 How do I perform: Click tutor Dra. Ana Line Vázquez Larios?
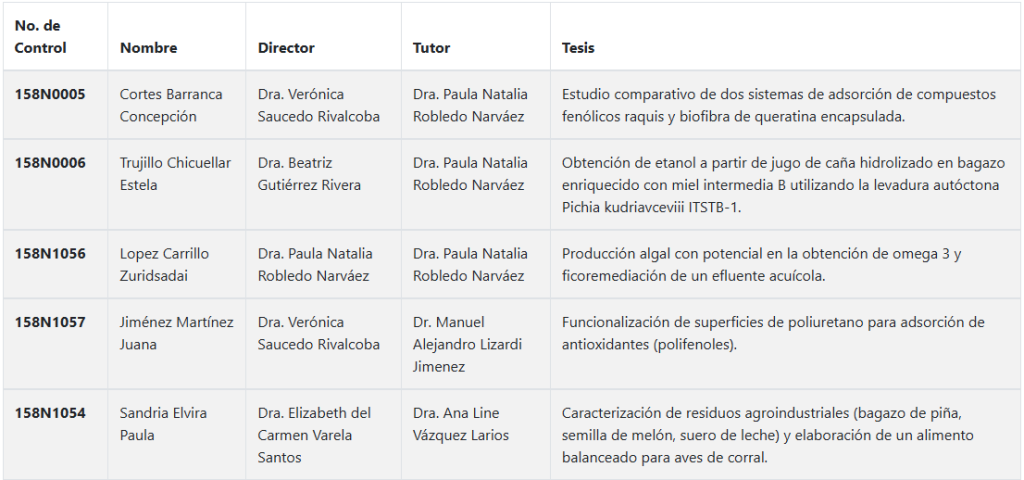tap(461, 424)
